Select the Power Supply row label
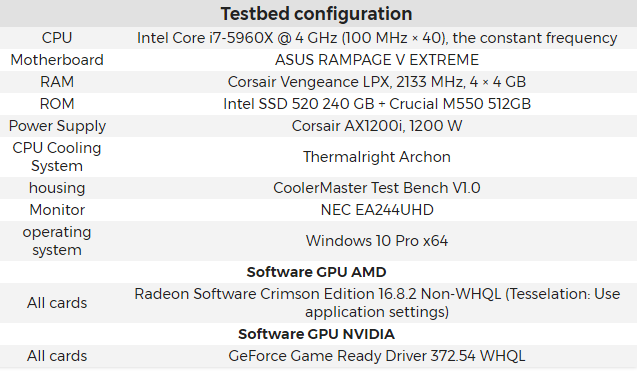The image size is (637, 371). [x=57, y=126]
